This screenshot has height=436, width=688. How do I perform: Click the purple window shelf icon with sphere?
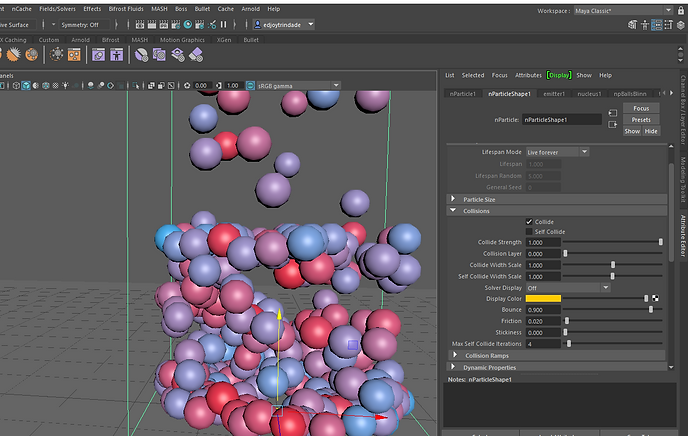point(98,55)
